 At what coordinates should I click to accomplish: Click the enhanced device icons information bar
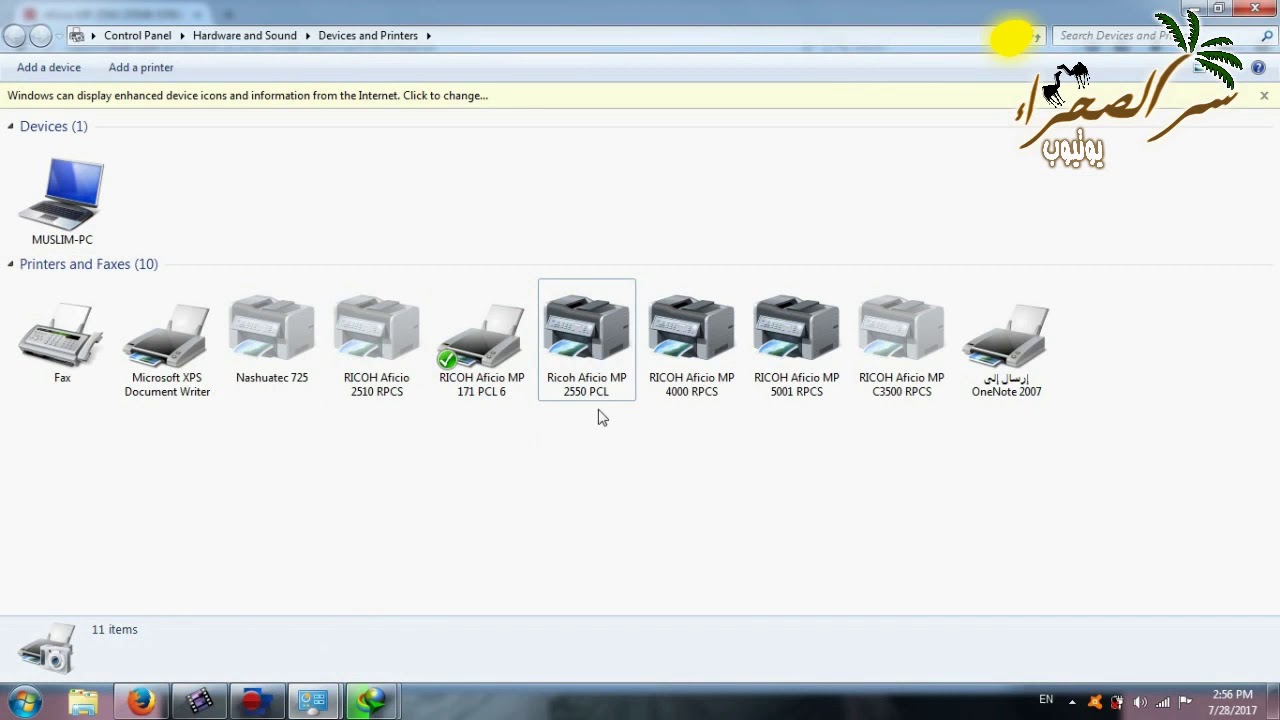(640, 96)
